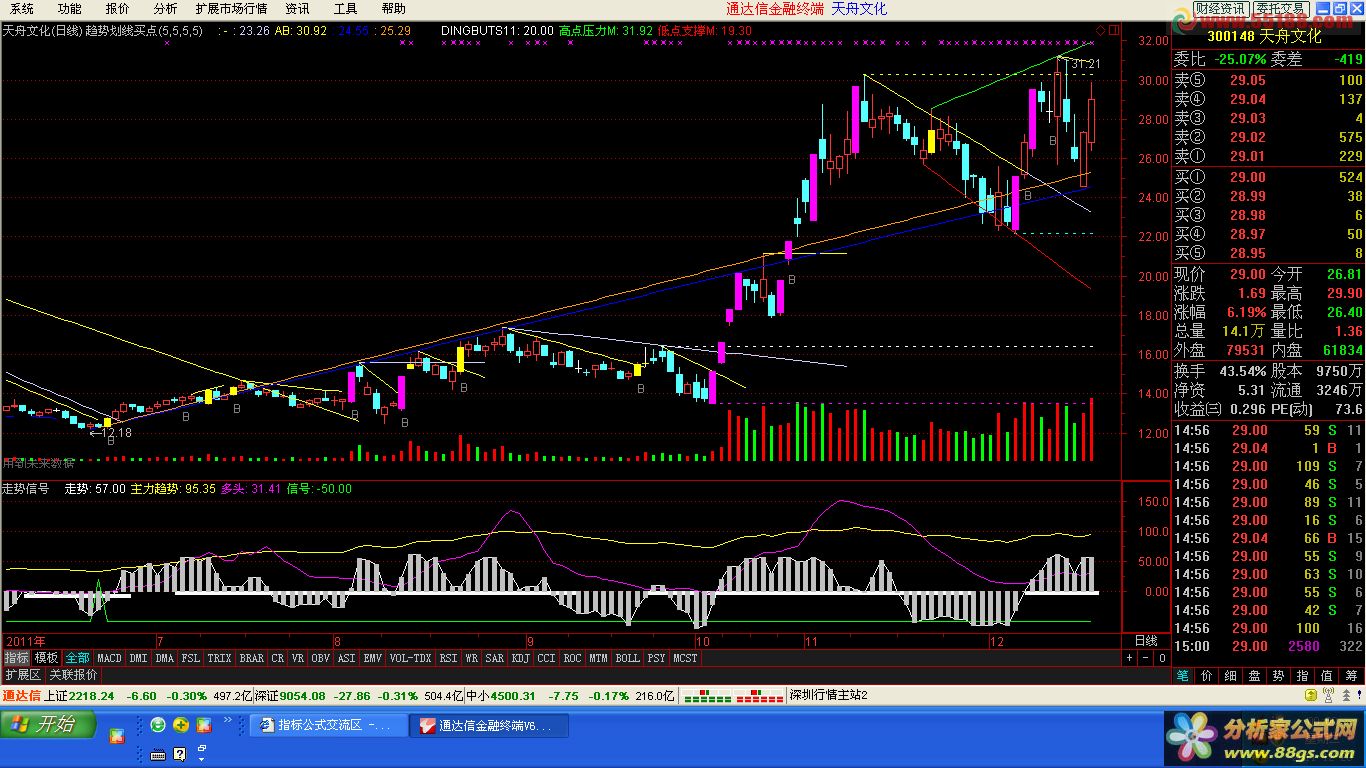This screenshot has width=1366, height=768.
Task: Select the 筹 chip distribution tab
Action: (1351, 676)
